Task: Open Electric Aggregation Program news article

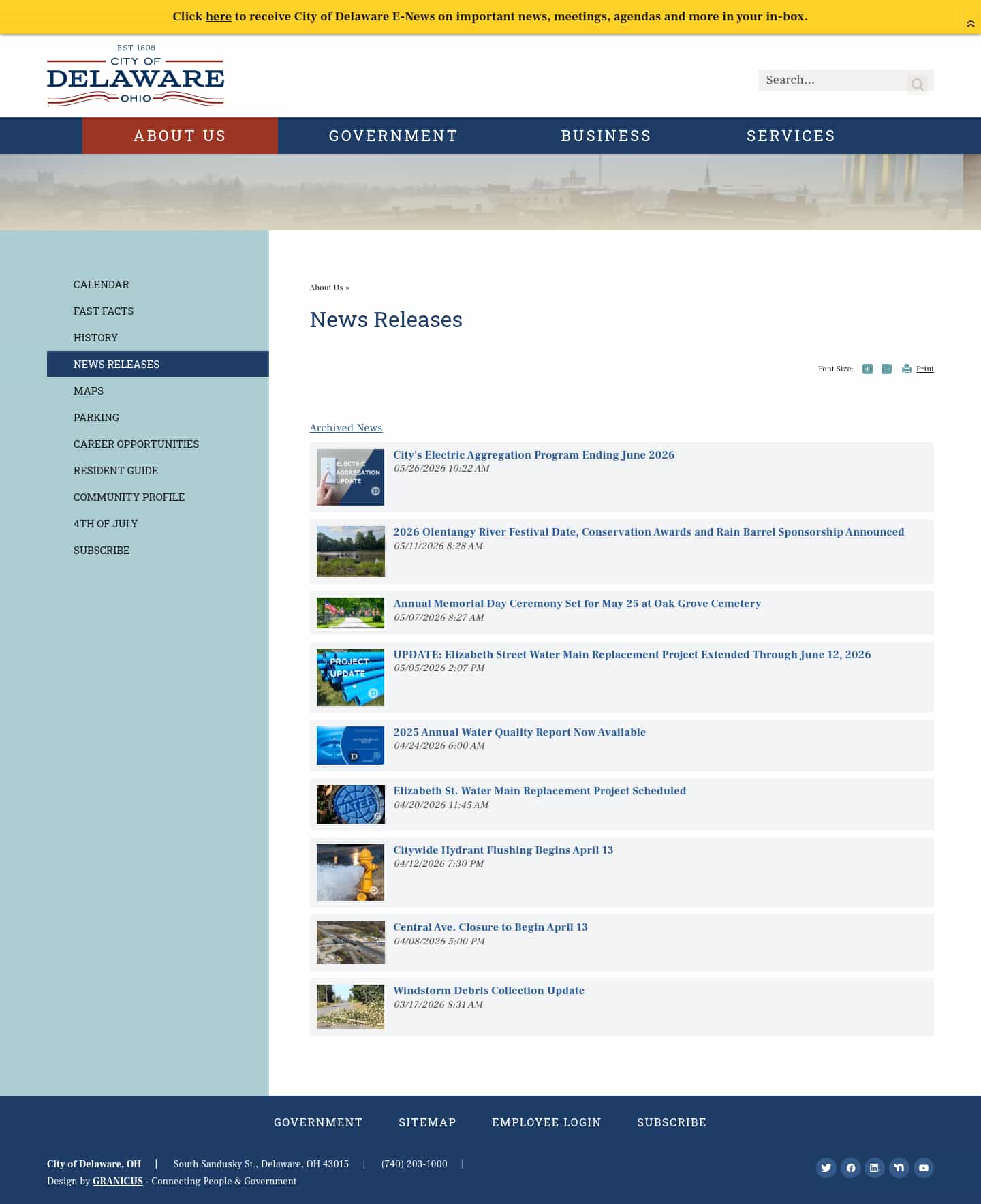Action: (533, 454)
